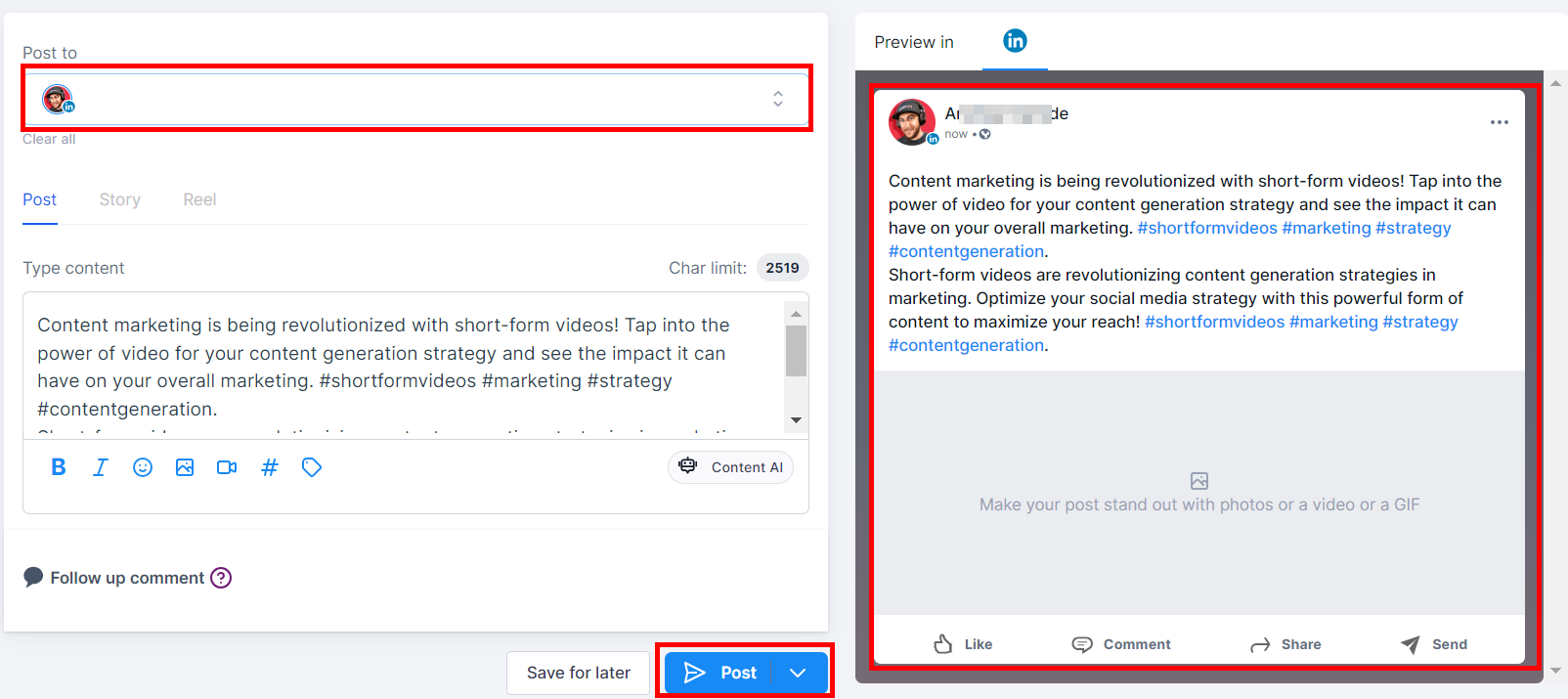The width and height of the screenshot is (1568, 699).
Task: Open the Follow up comment help icon
Action: pyautogui.click(x=222, y=578)
